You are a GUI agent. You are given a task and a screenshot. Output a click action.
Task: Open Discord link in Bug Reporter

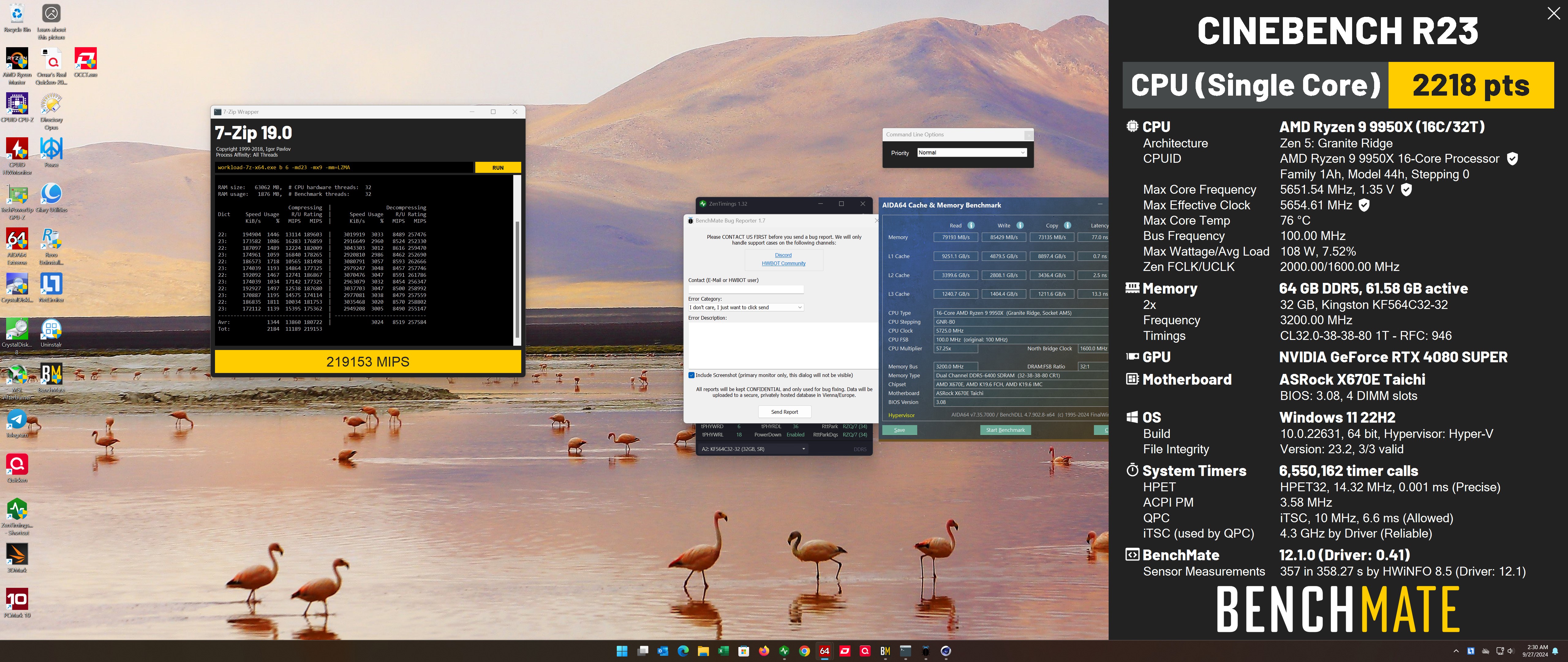tap(783, 255)
